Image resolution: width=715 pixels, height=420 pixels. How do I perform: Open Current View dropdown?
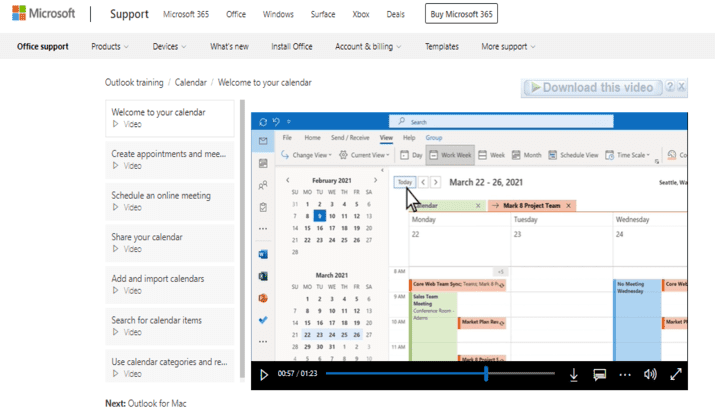364,155
